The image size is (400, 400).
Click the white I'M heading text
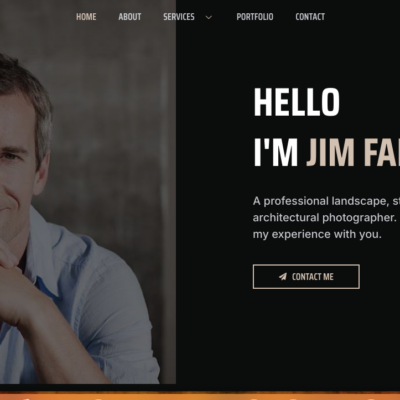coord(276,153)
